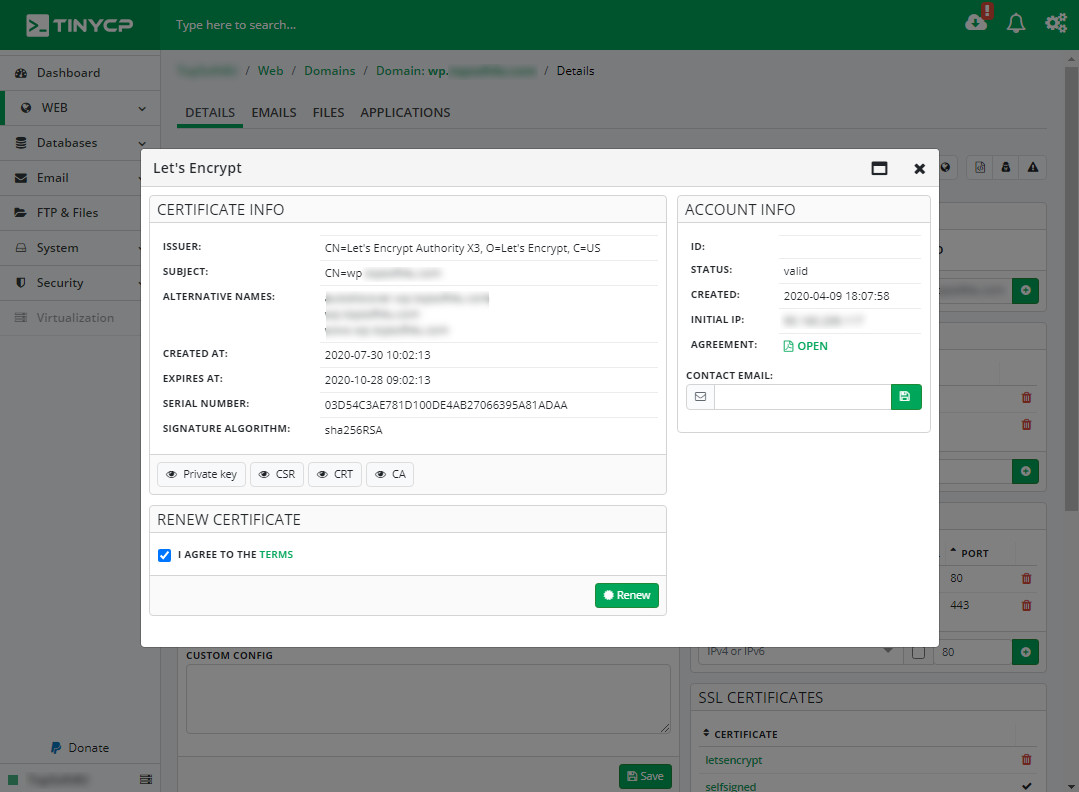Screen dimensions: 1079x792
Task: Show the CSR contents
Action: [x=277, y=474]
